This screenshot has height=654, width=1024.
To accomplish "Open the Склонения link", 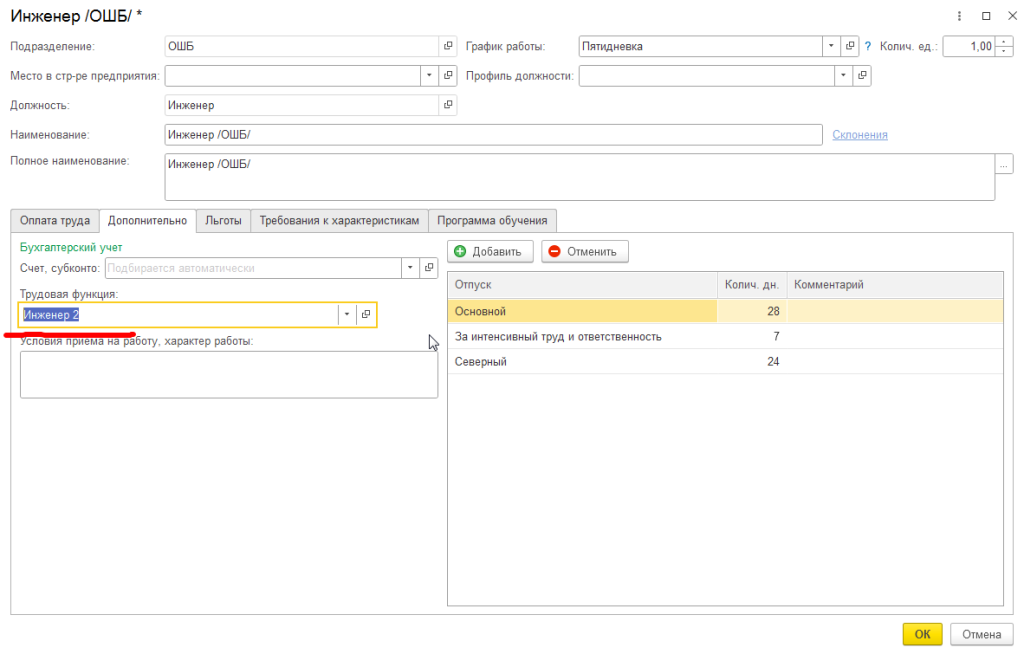I will pyautogui.click(x=859, y=135).
